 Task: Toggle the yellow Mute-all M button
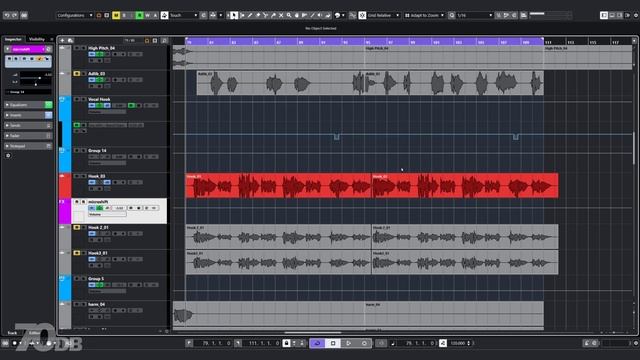[x=116, y=15]
